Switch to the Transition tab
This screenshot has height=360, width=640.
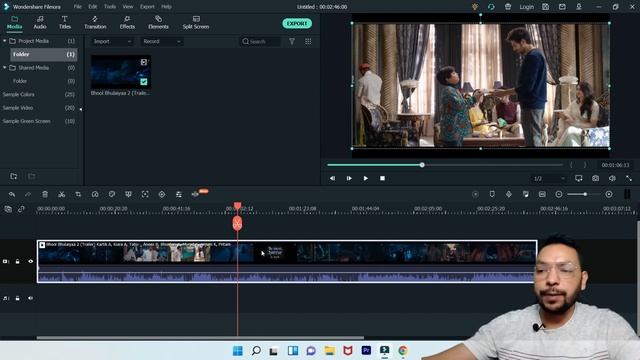[95, 22]
